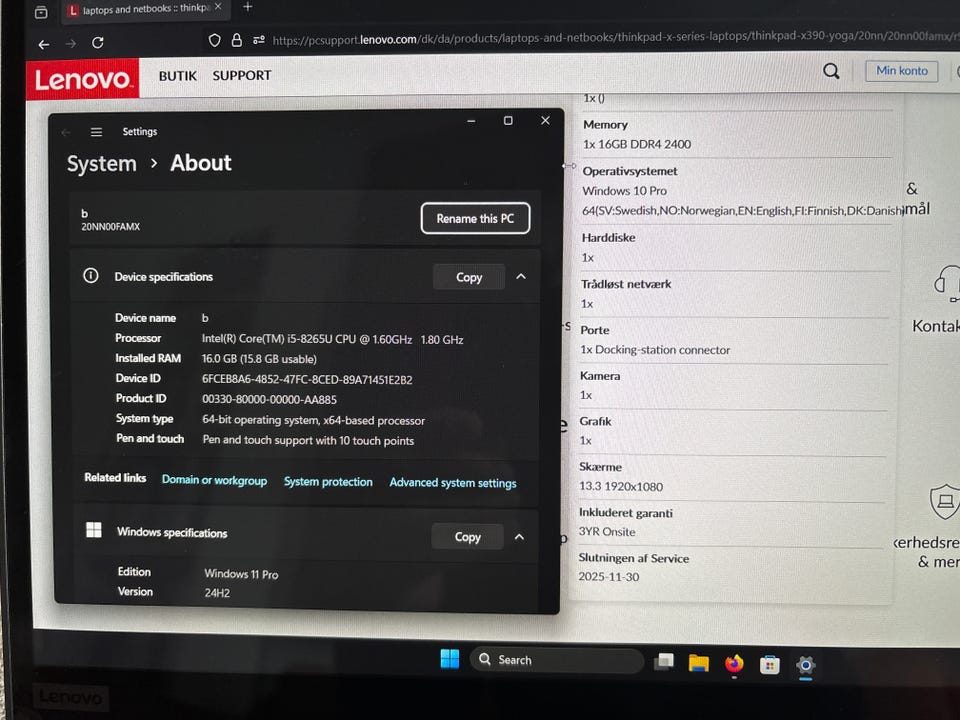Click the Settings gear on taskbar
This screenshot has height=720, width=960.
(806, 666)
